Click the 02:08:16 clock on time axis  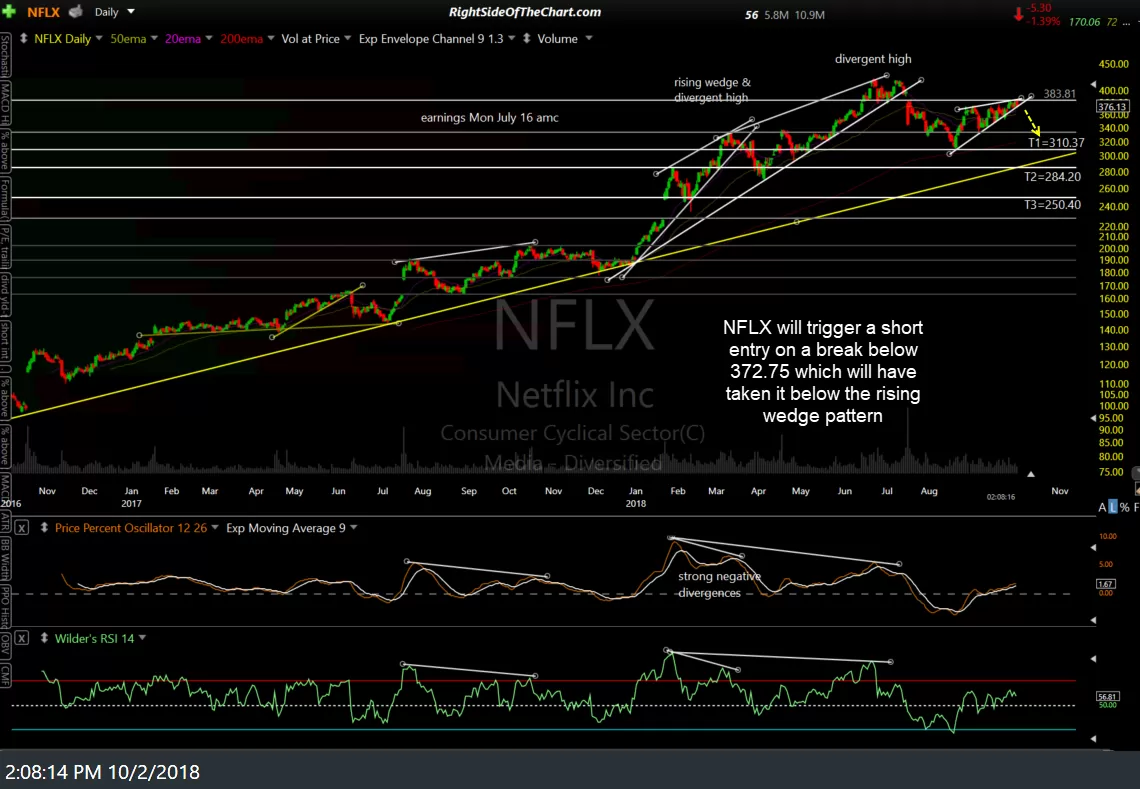1000,497
